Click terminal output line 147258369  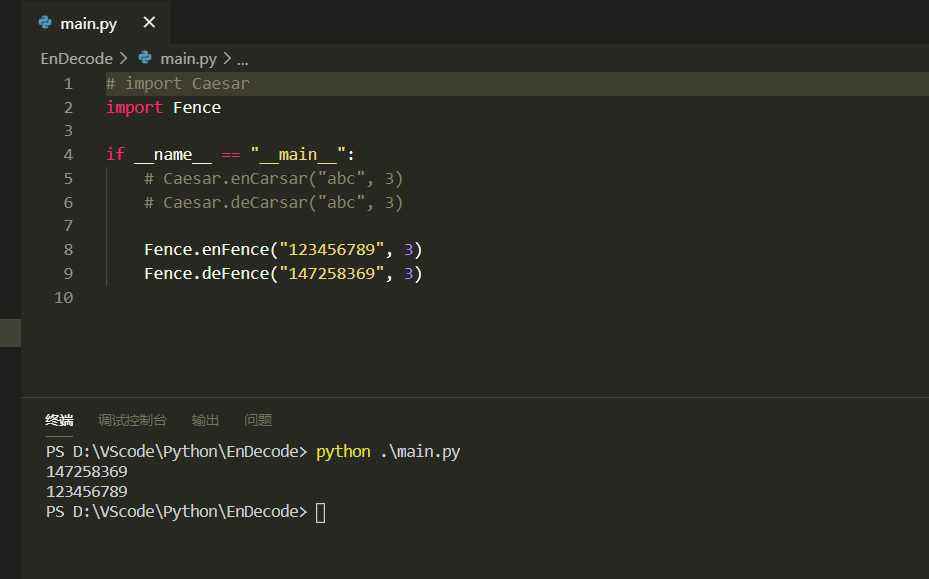coord(87,472)
